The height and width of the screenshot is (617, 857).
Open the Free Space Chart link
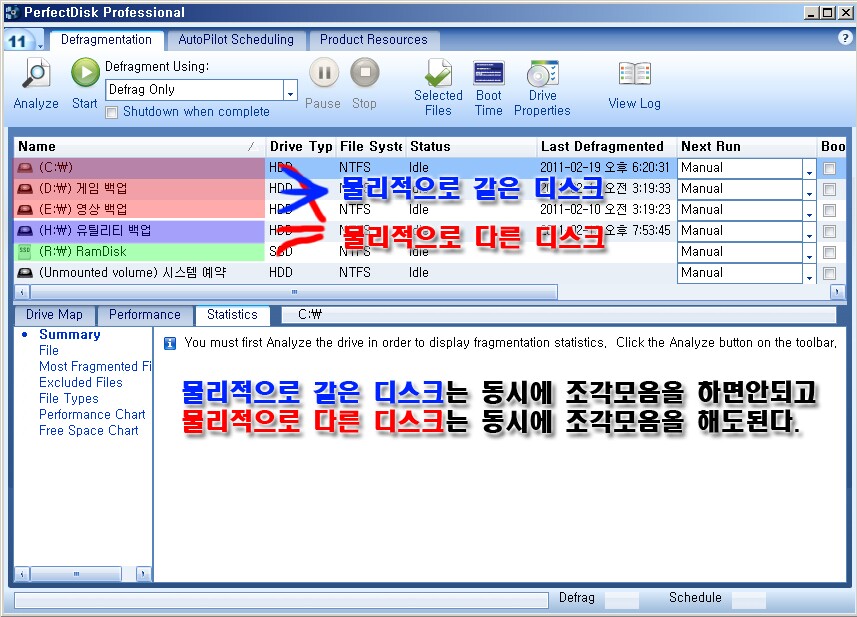(88, 431)
